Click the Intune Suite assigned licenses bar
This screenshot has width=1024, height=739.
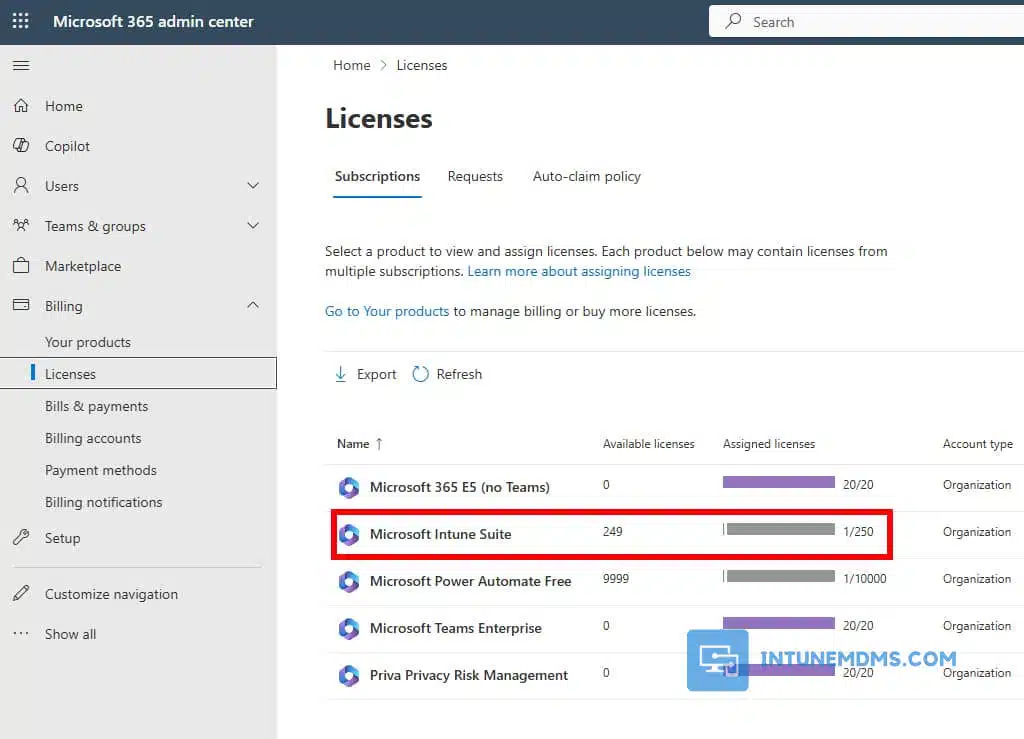(778, 529)
